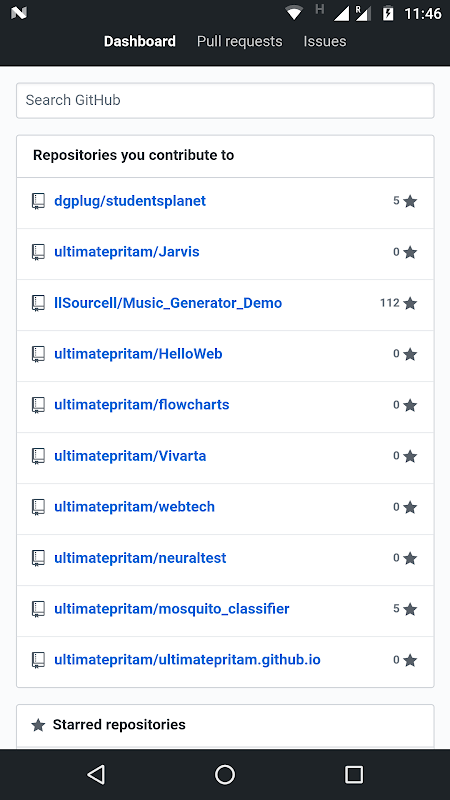Tap the recent apps square button
Viewport: 450px width, 800px height.
(354, 774)
